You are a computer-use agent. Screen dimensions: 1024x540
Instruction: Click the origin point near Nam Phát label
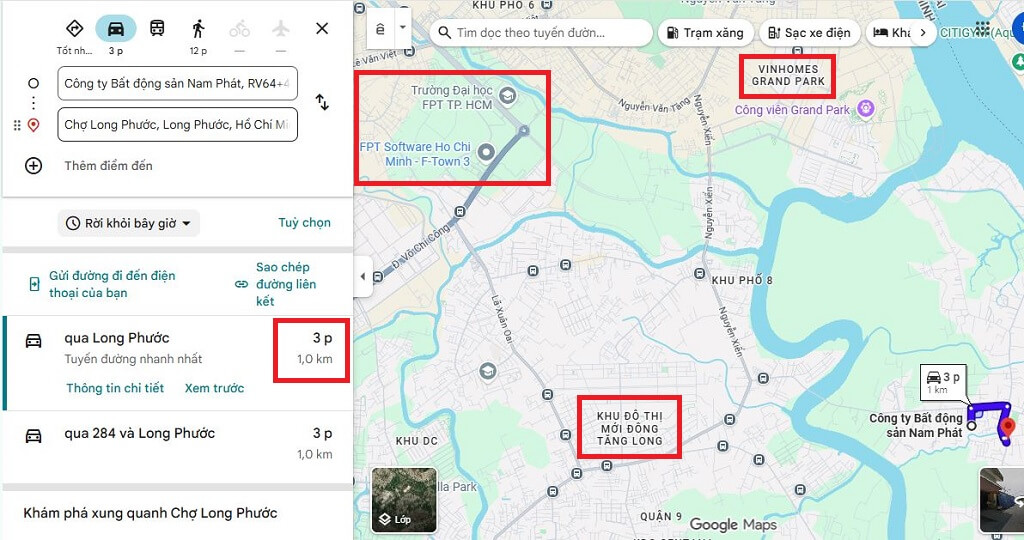972,426
